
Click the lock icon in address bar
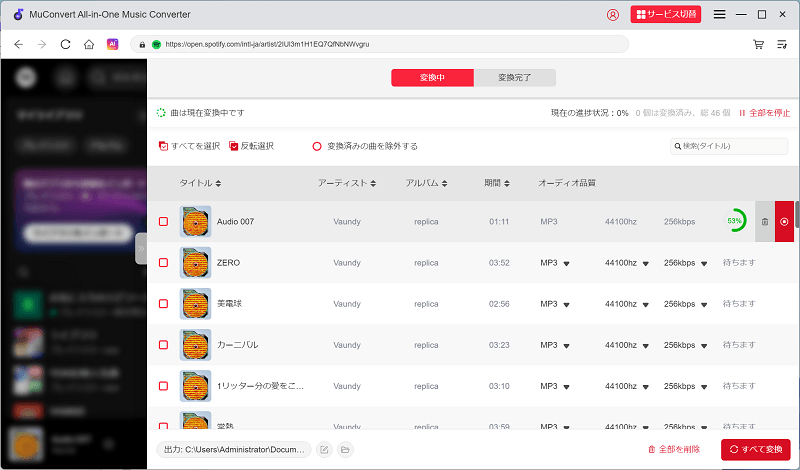(142, 44)
